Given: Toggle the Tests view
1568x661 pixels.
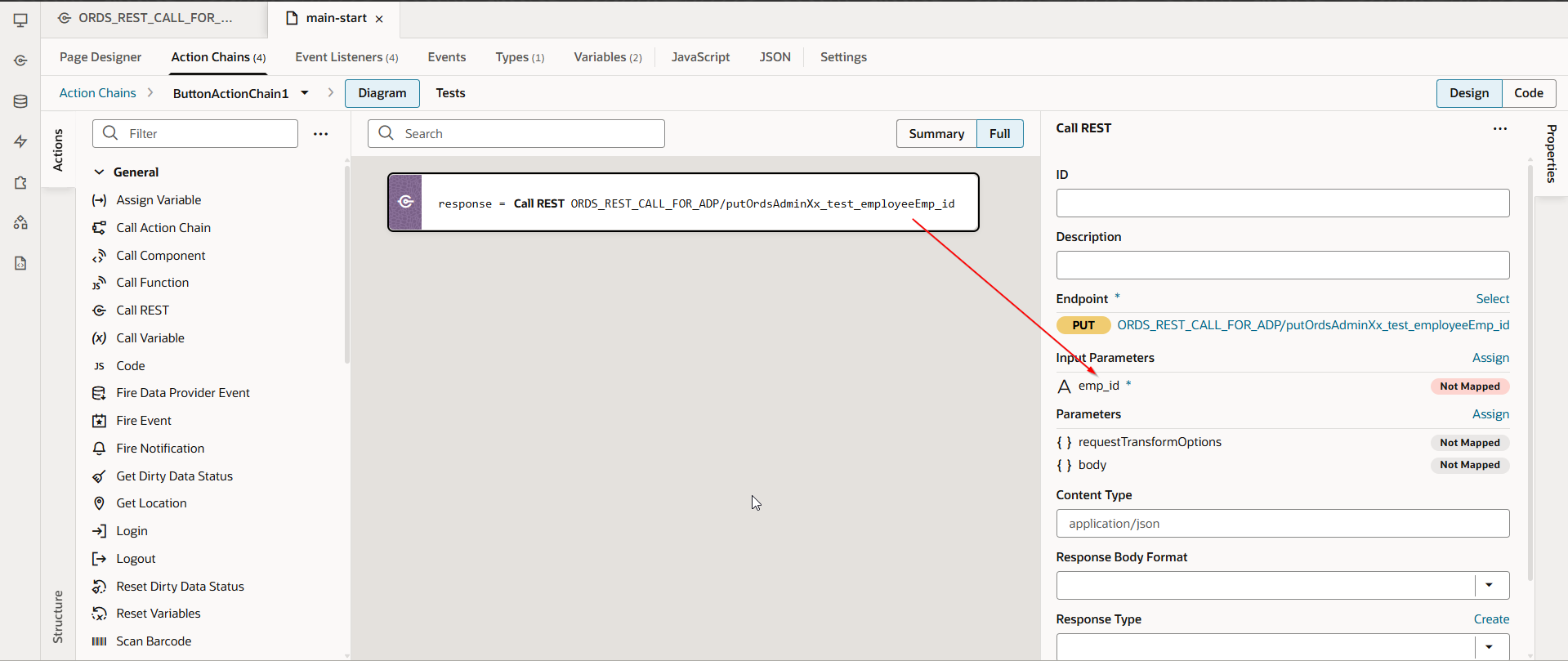Looking at the screenshot, I should point(450,93).
